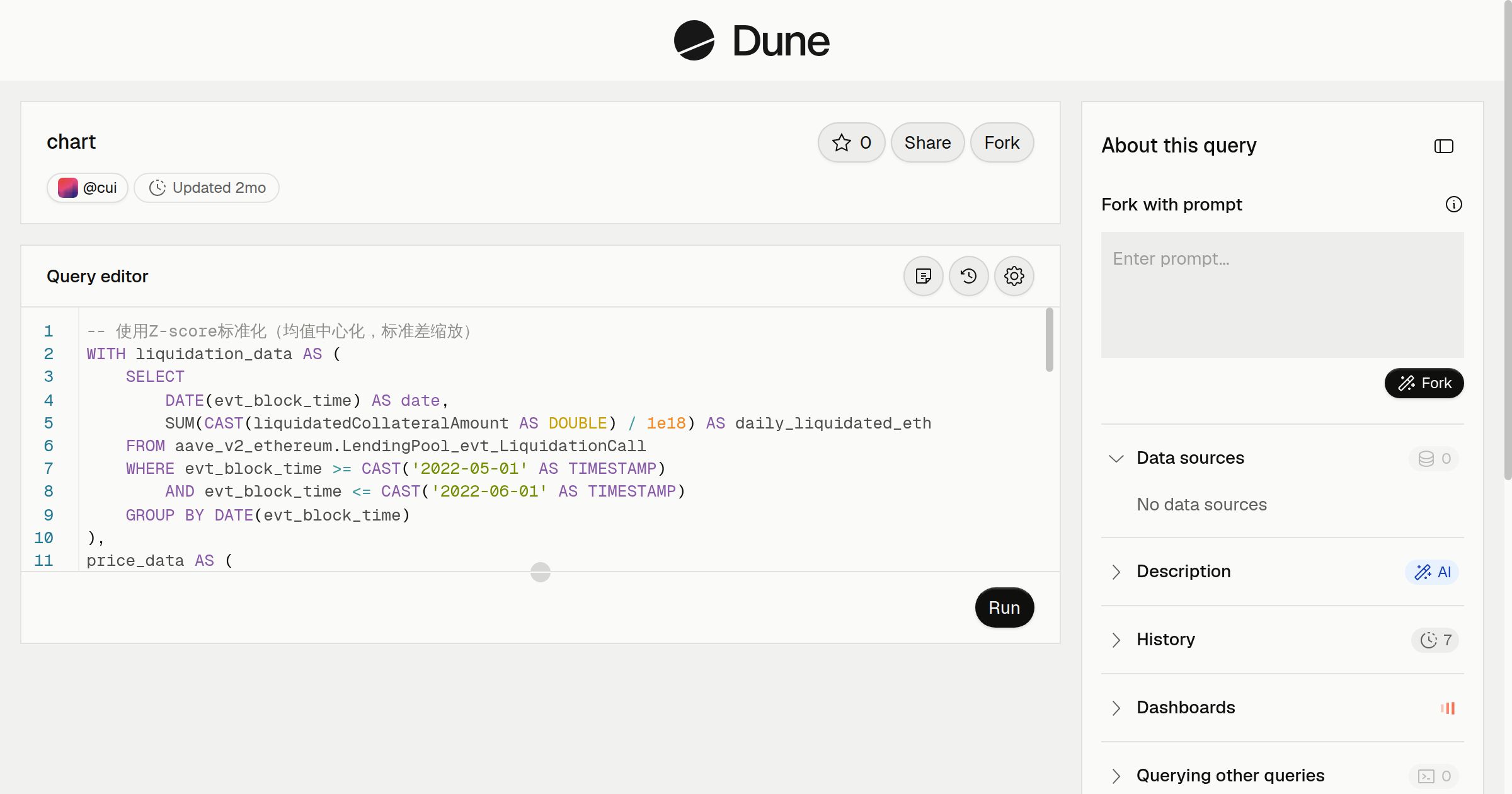Click the Dashboards bar chart icon

pyautogui.click(x=1448, y=708)
